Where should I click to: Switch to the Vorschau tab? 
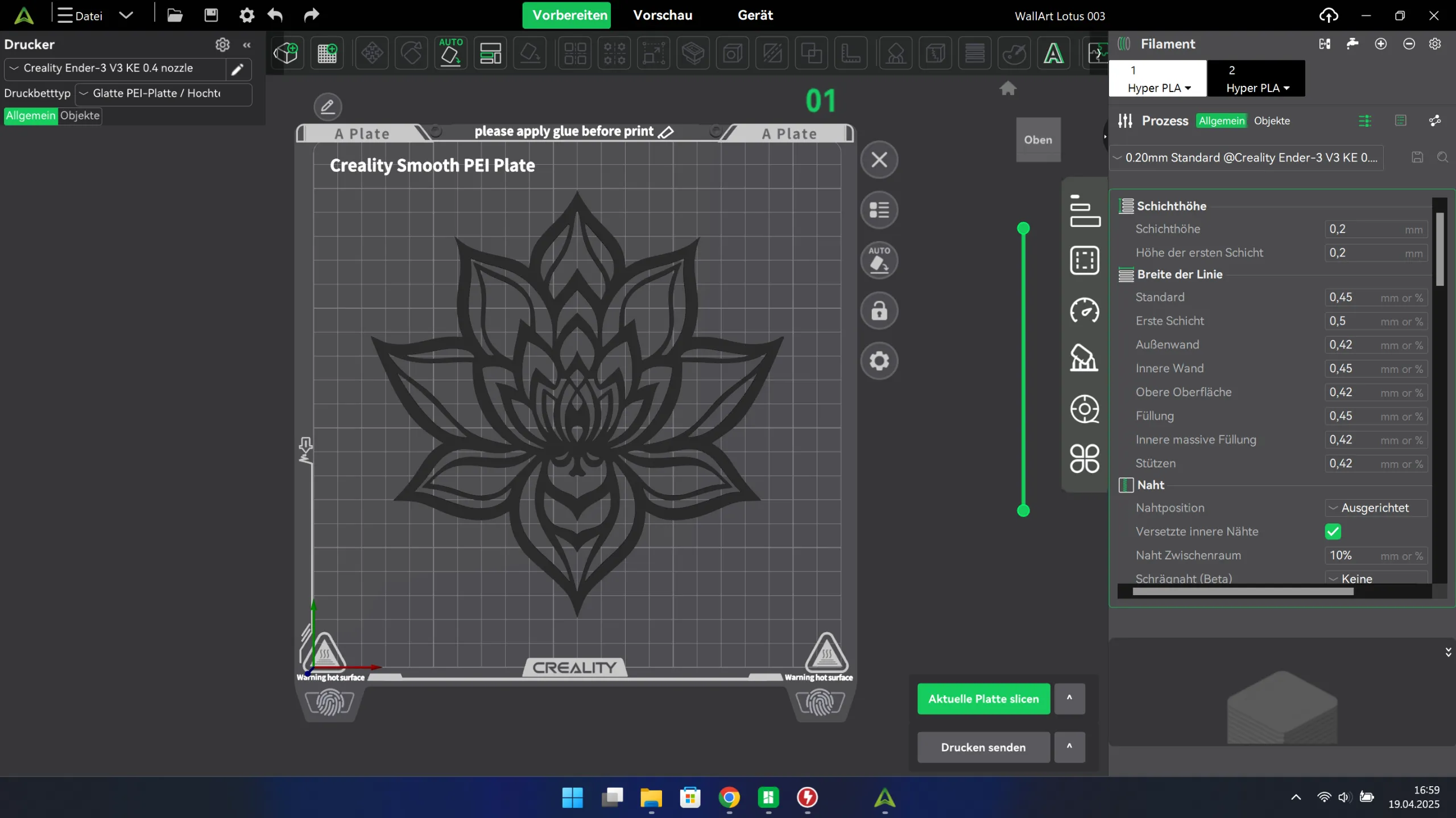pos(663,15)
